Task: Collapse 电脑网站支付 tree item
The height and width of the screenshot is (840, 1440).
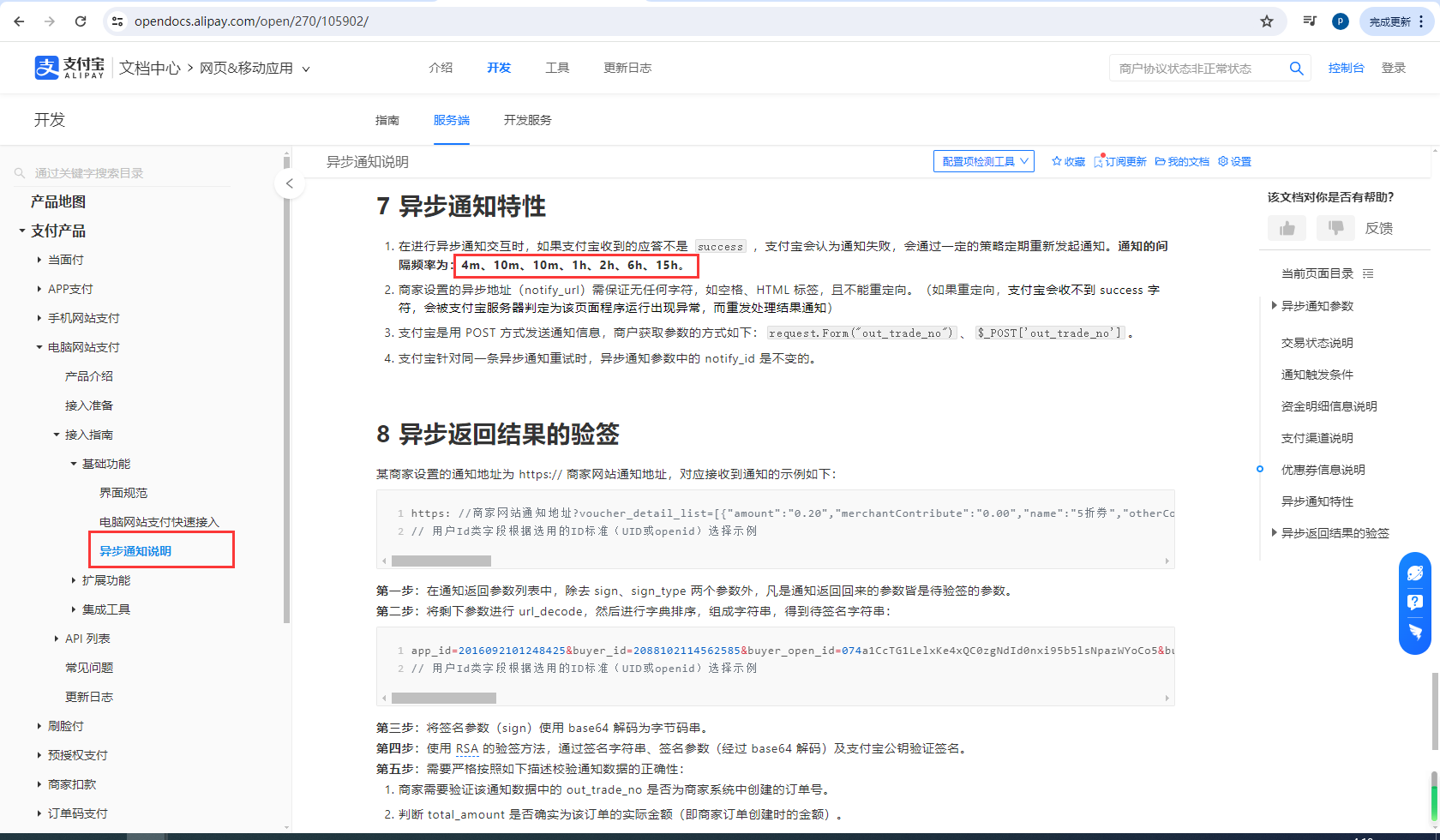Action: [39, 347]
